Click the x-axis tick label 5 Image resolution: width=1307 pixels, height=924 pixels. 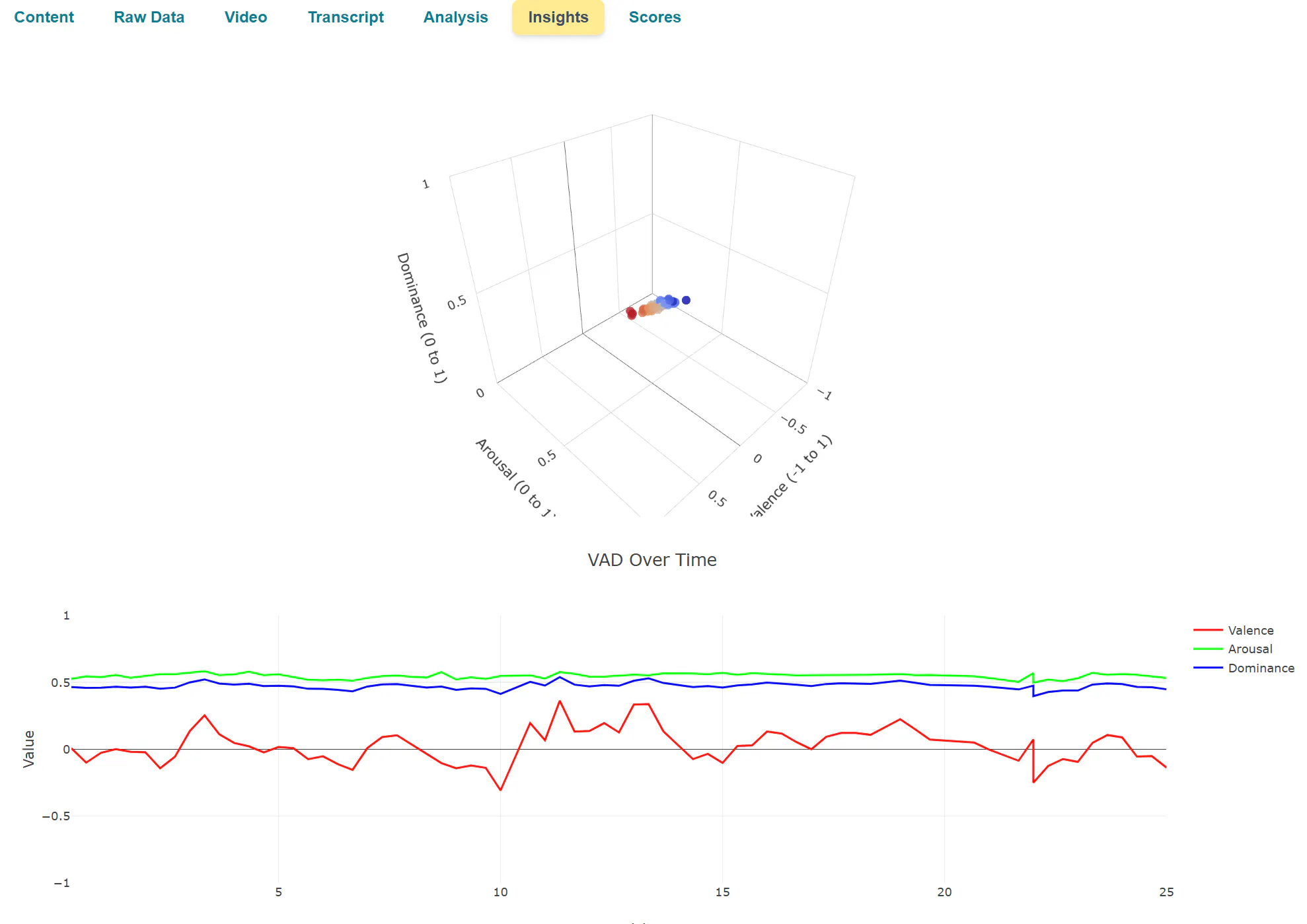(x=278, y=892)
